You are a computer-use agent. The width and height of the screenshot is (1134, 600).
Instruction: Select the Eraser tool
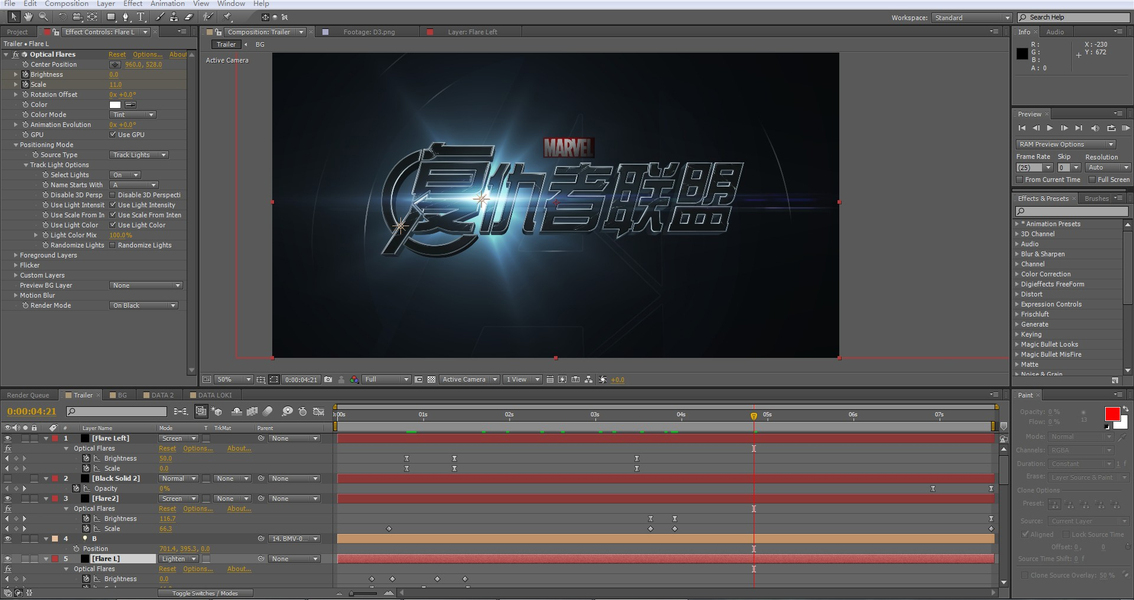189,16
